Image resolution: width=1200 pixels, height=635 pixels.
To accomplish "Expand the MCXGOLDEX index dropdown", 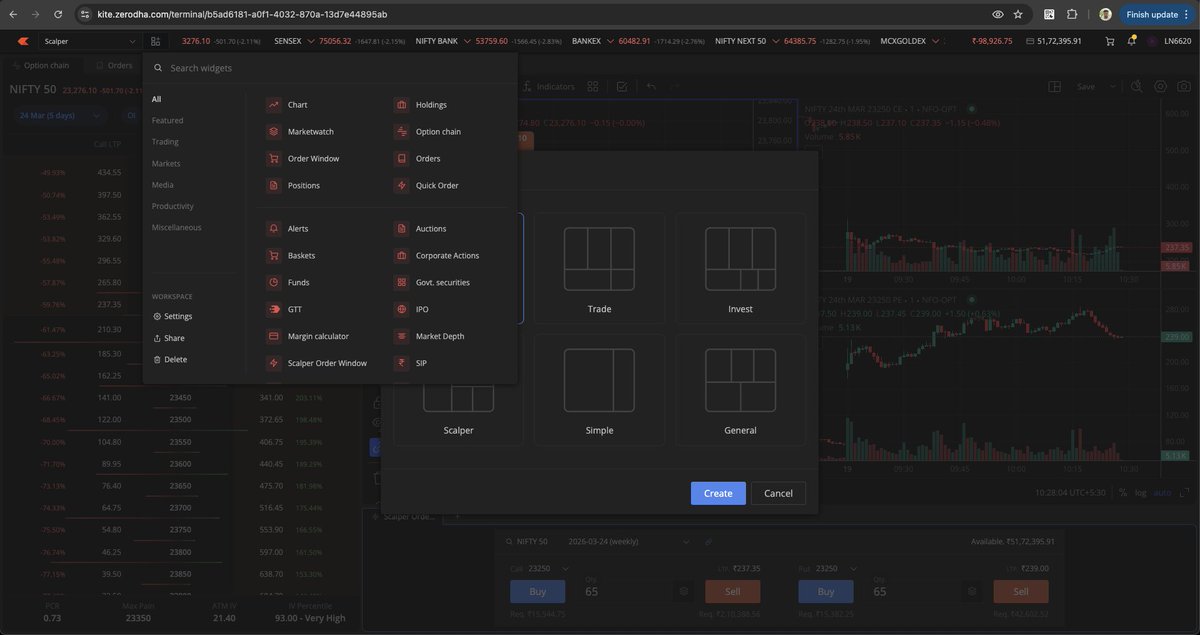I will pyautogui.click(x=936, y=42).
